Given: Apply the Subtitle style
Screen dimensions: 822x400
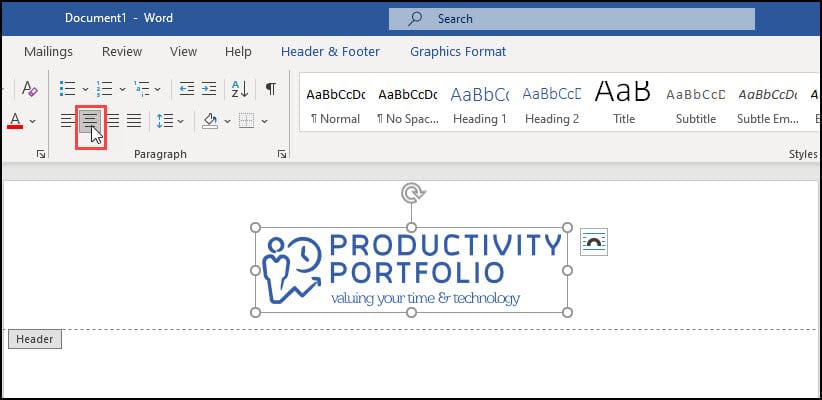Looking at the screenshot, I should [x=696, y=105].
